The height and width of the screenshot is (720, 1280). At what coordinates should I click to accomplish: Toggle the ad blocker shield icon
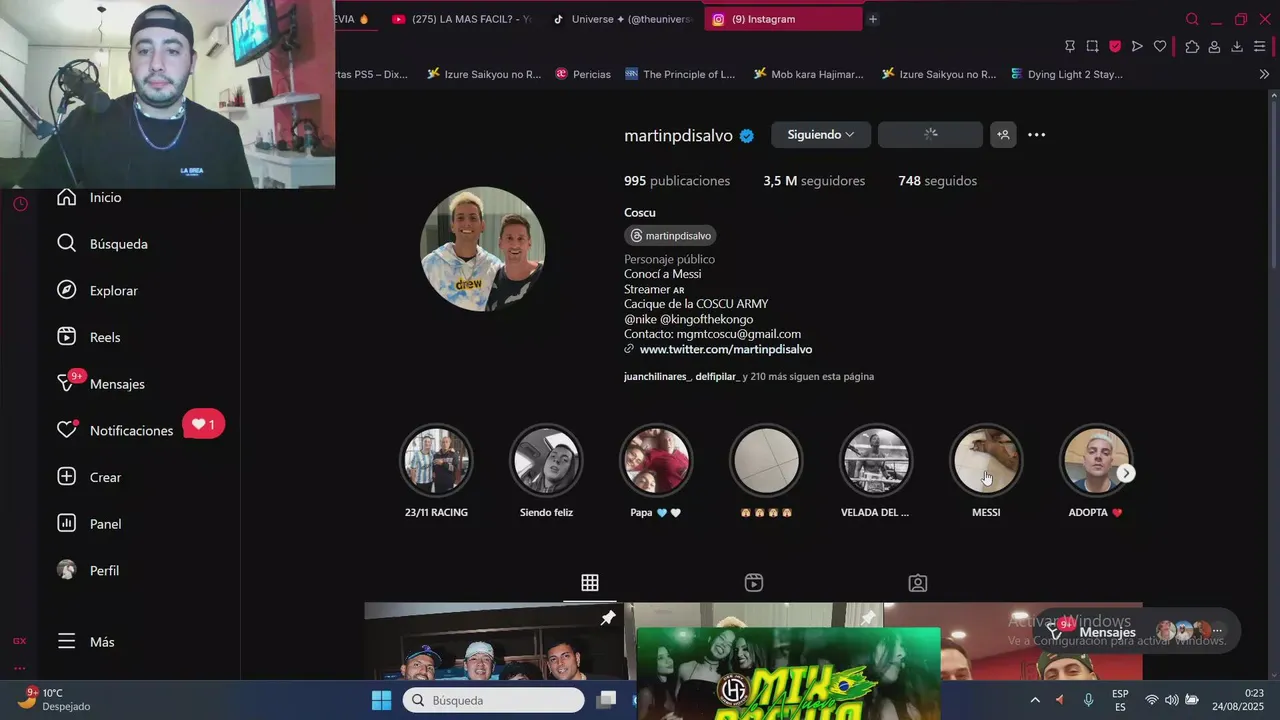[x=1115, y=46]
